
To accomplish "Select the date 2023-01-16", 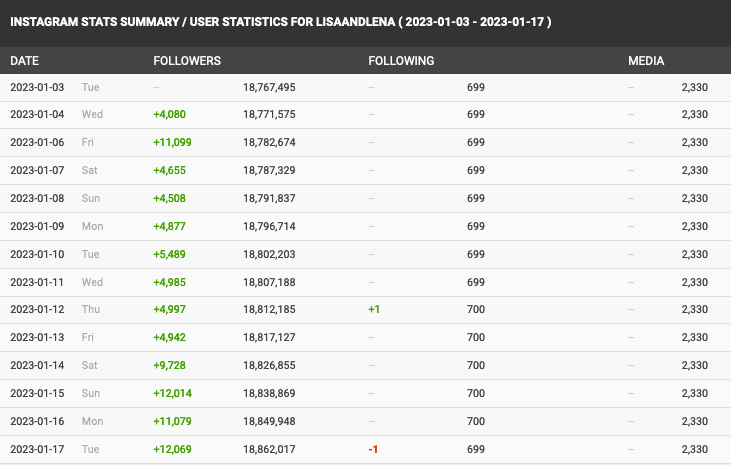I will [x=37, y=421].
